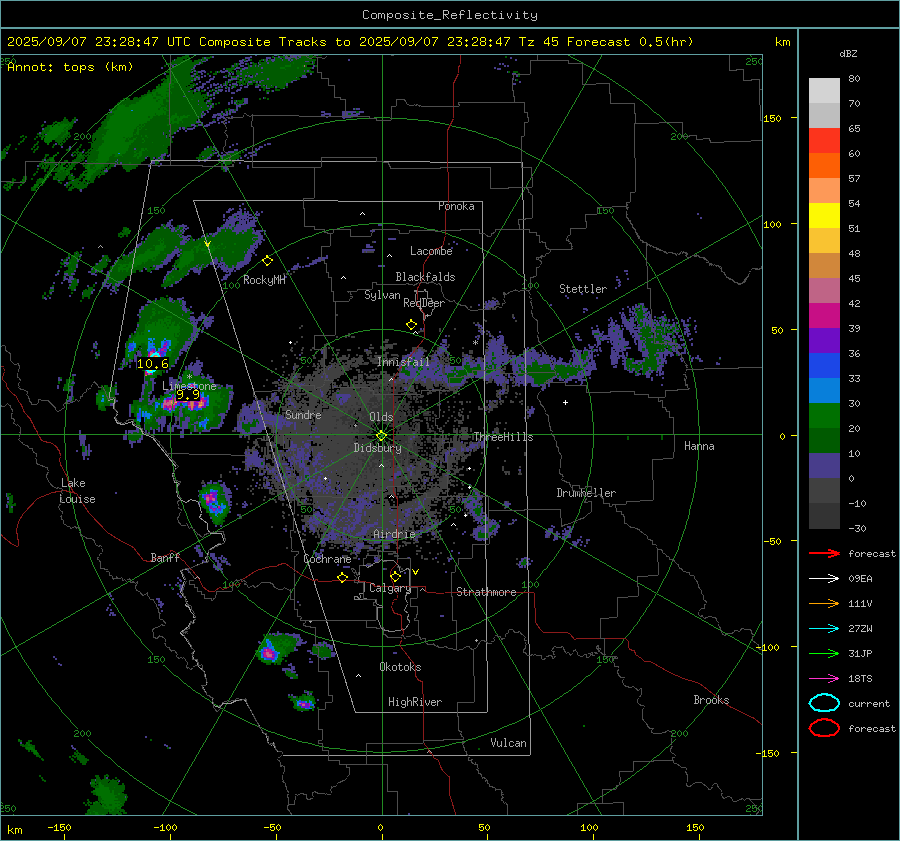
Task: Click the magenta swatch between 42 and 39
Action: pos(824,316)
